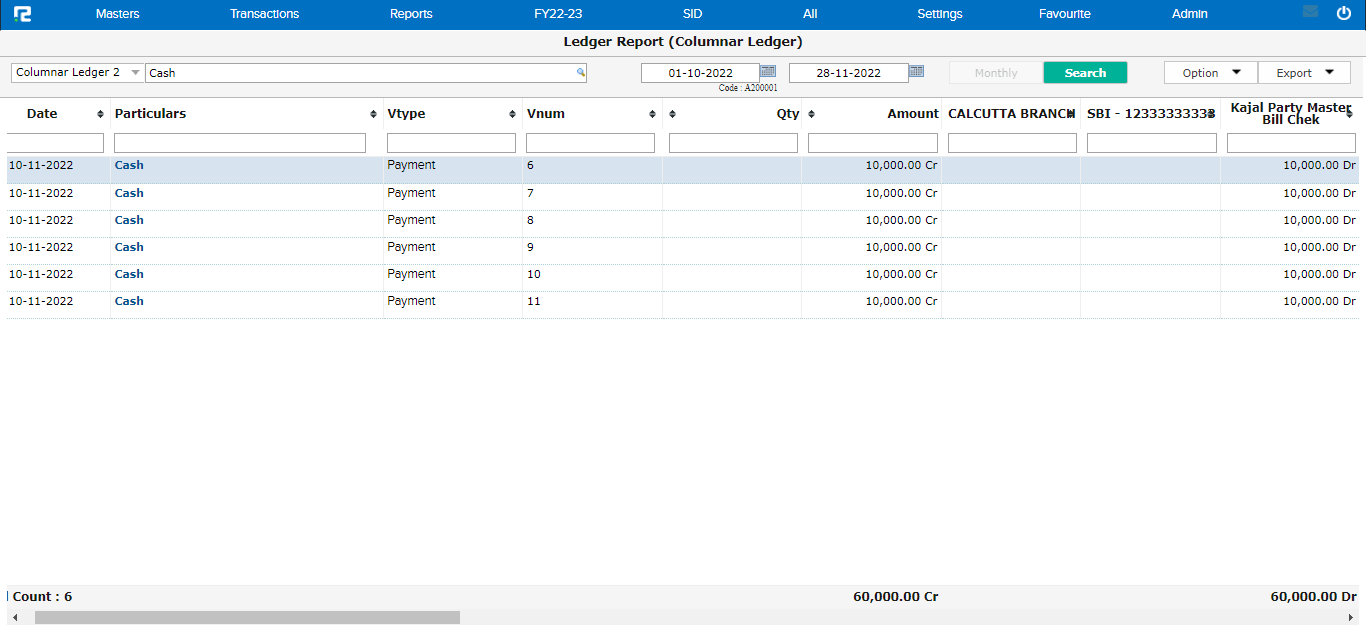This screenshot has height=625, width=1366.
Task: Open the Export dropdown menu
Action: click(x=1304, y=73)
